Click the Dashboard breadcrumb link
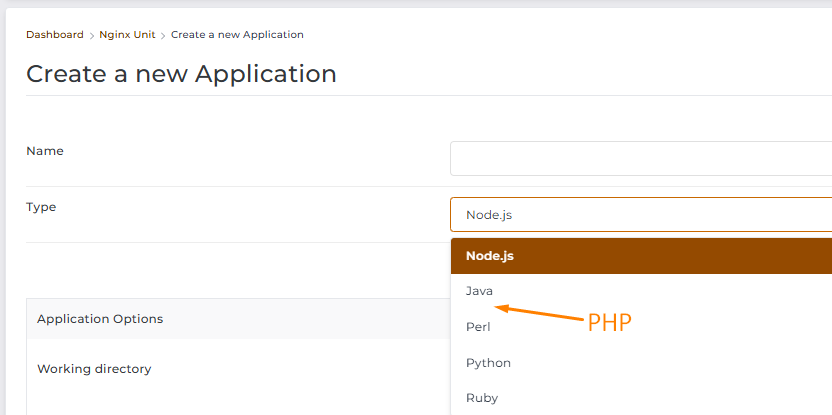832x415 pixels. 55,35
